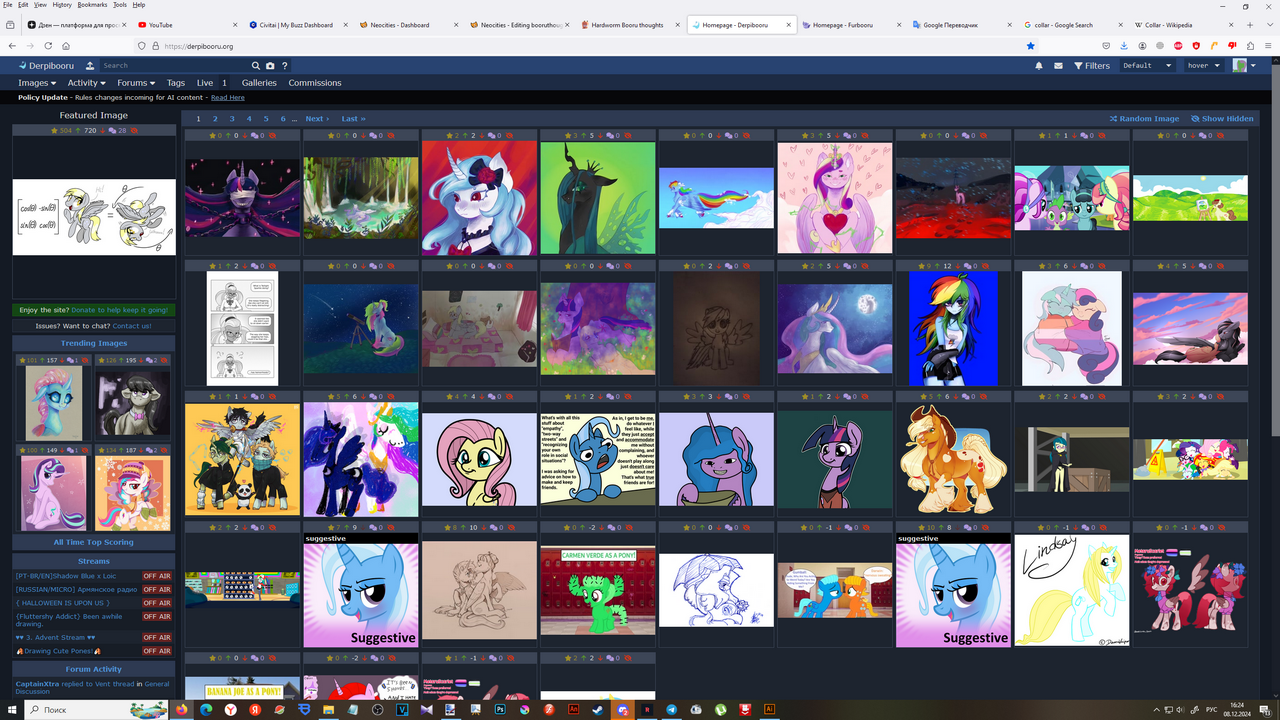The width and height of the screenshot is (1280, 720).
Task: Hide the Featured Image with red eye icon
Action: coord(136,130)
